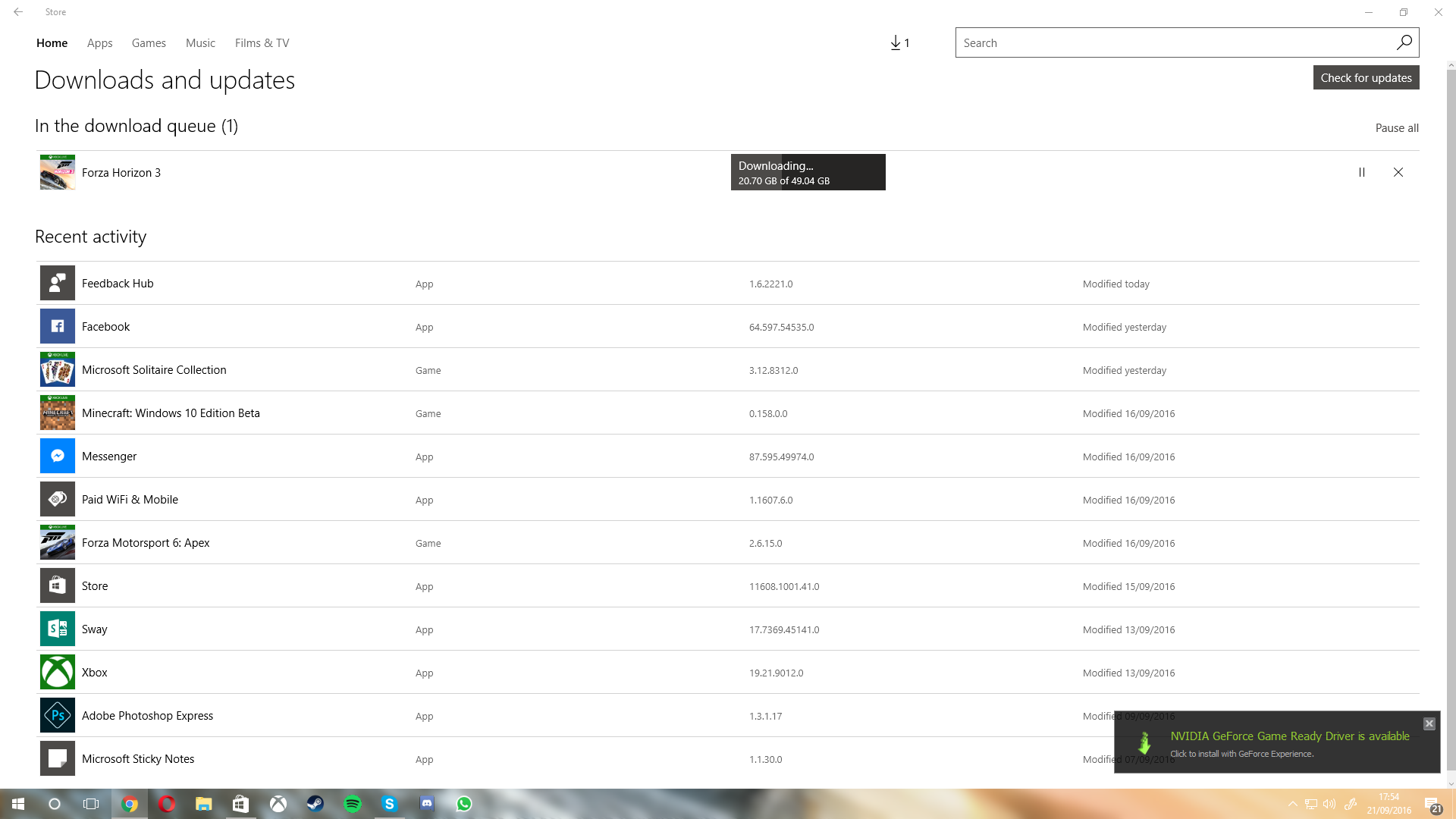1456x819 pixels.
Task: Open Action Center notifications icon
Action: tap(1432, 805)
